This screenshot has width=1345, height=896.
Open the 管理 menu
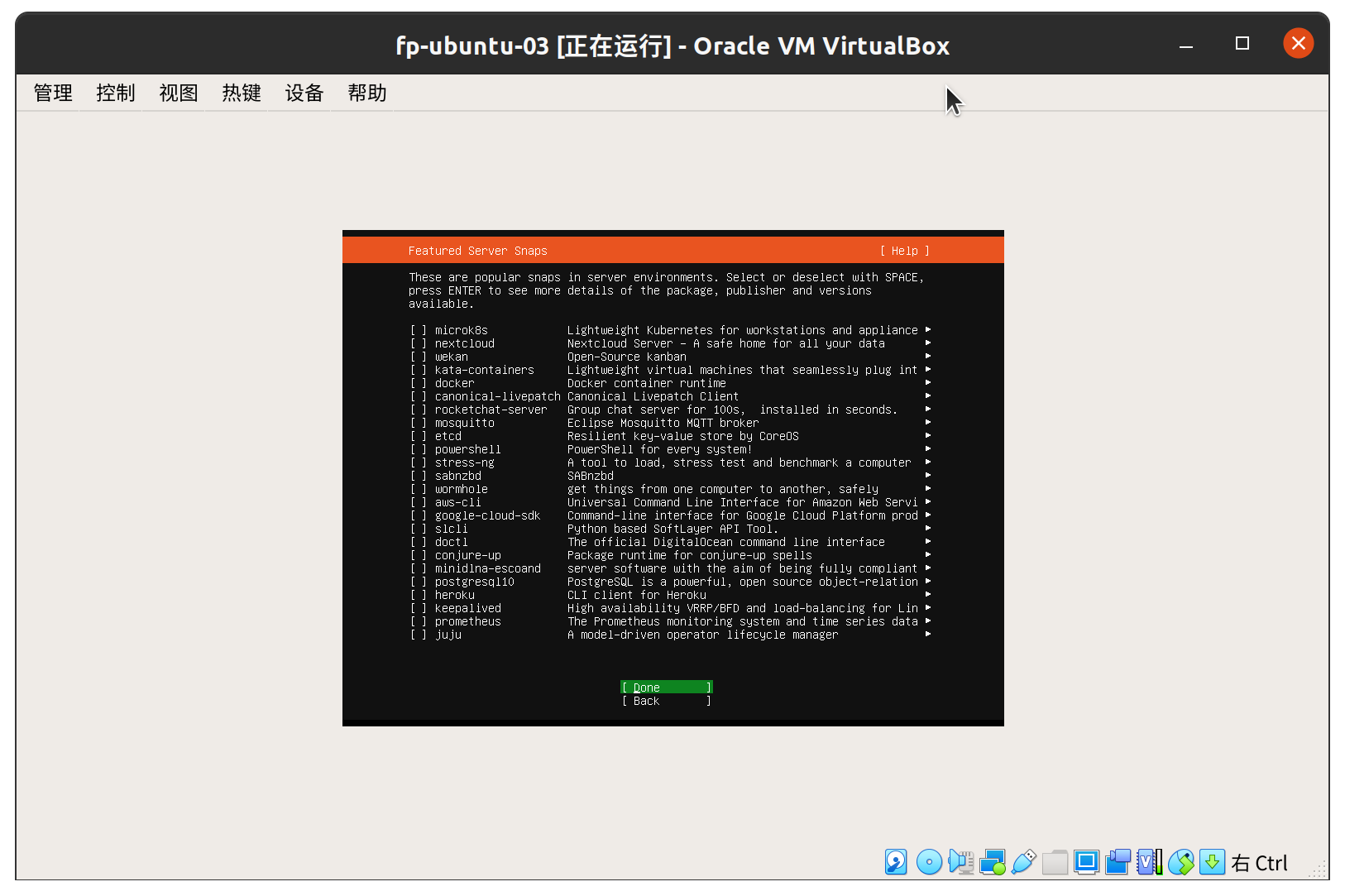point(53,93)
